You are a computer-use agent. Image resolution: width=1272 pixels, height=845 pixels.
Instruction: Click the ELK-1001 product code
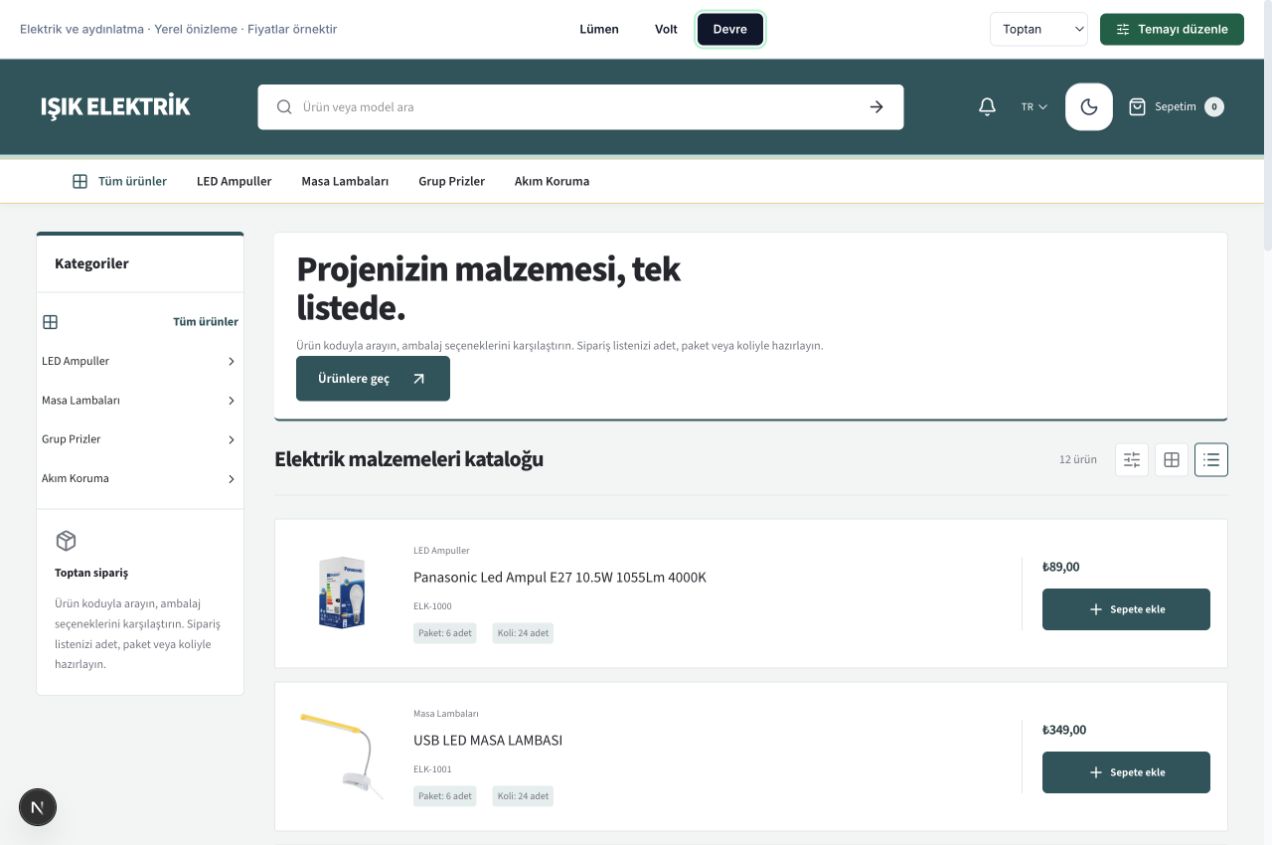point(432,769)
